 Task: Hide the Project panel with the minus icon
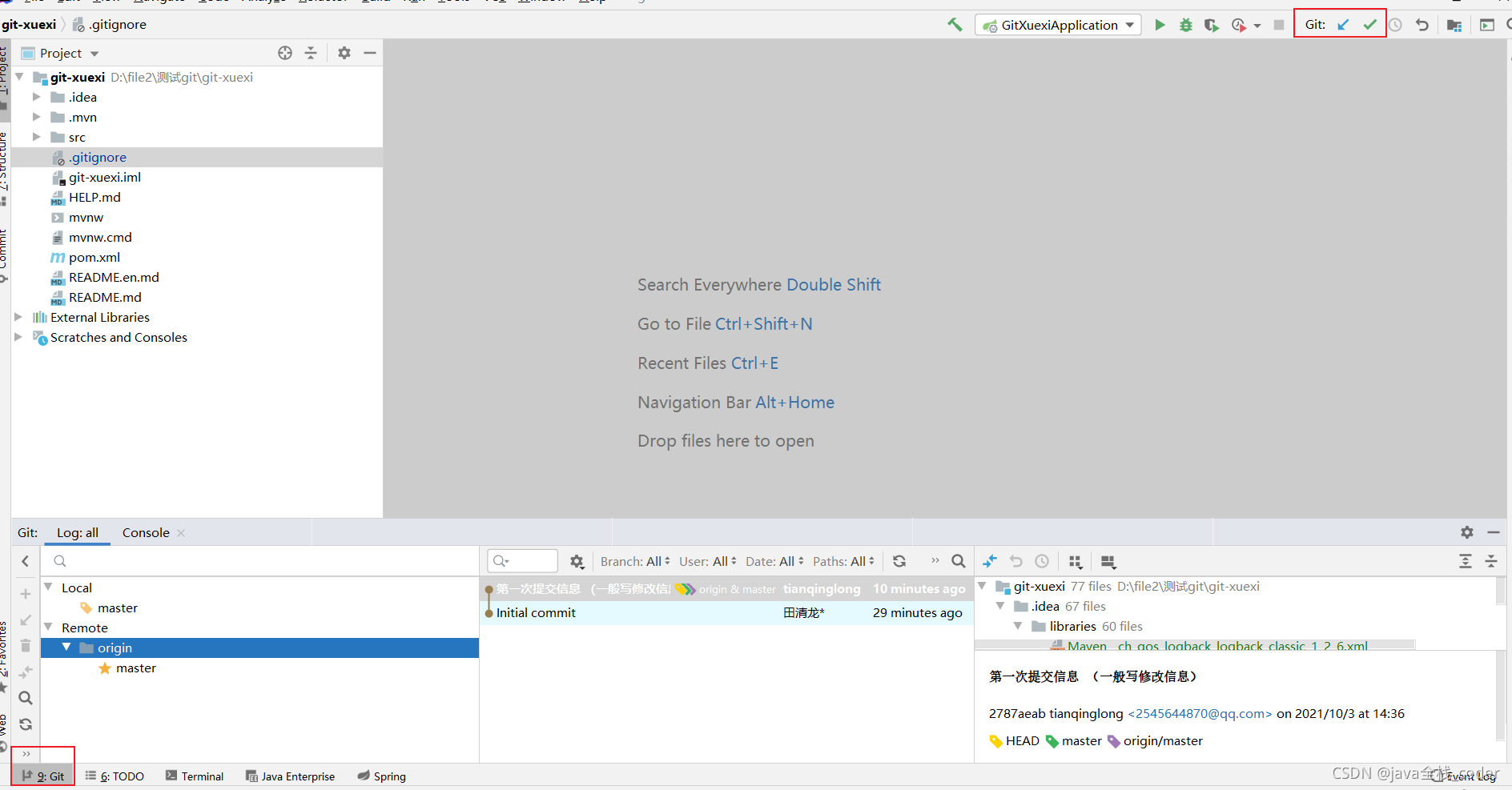[x=370, y=53]
